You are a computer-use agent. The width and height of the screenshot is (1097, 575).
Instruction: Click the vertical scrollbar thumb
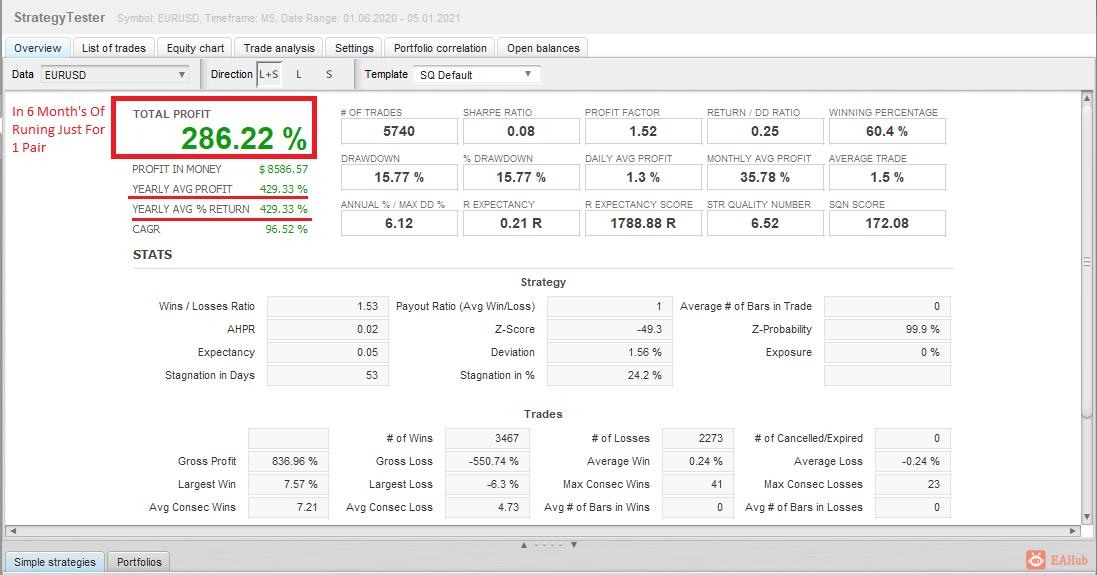pyautogui.click(x=1087, y=261)
